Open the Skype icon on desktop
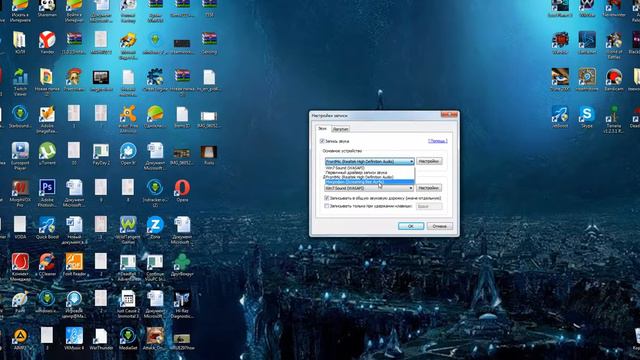640x360 pixels. click(587, 114)
